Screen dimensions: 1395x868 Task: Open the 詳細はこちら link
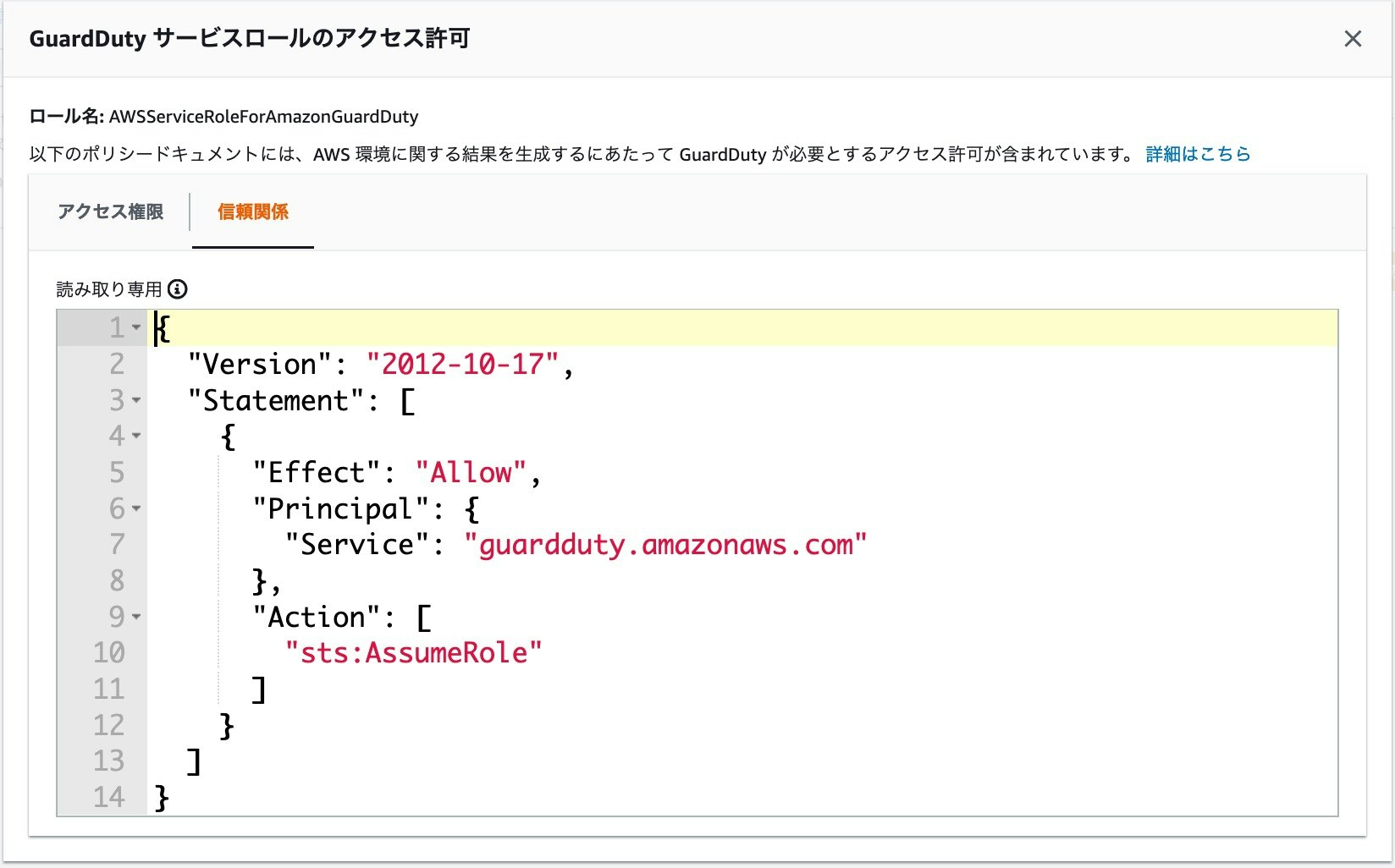coord(1198,154)
